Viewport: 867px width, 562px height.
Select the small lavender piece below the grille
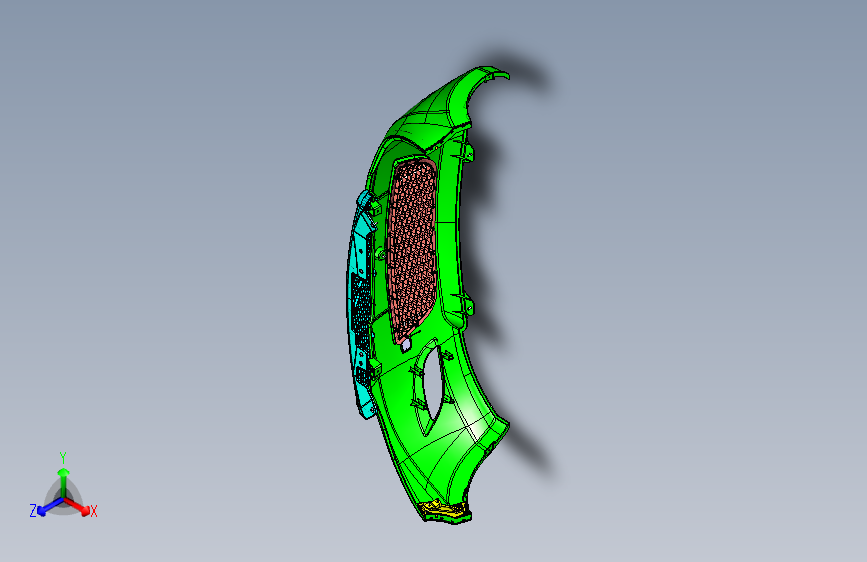[x=406, y=345]
